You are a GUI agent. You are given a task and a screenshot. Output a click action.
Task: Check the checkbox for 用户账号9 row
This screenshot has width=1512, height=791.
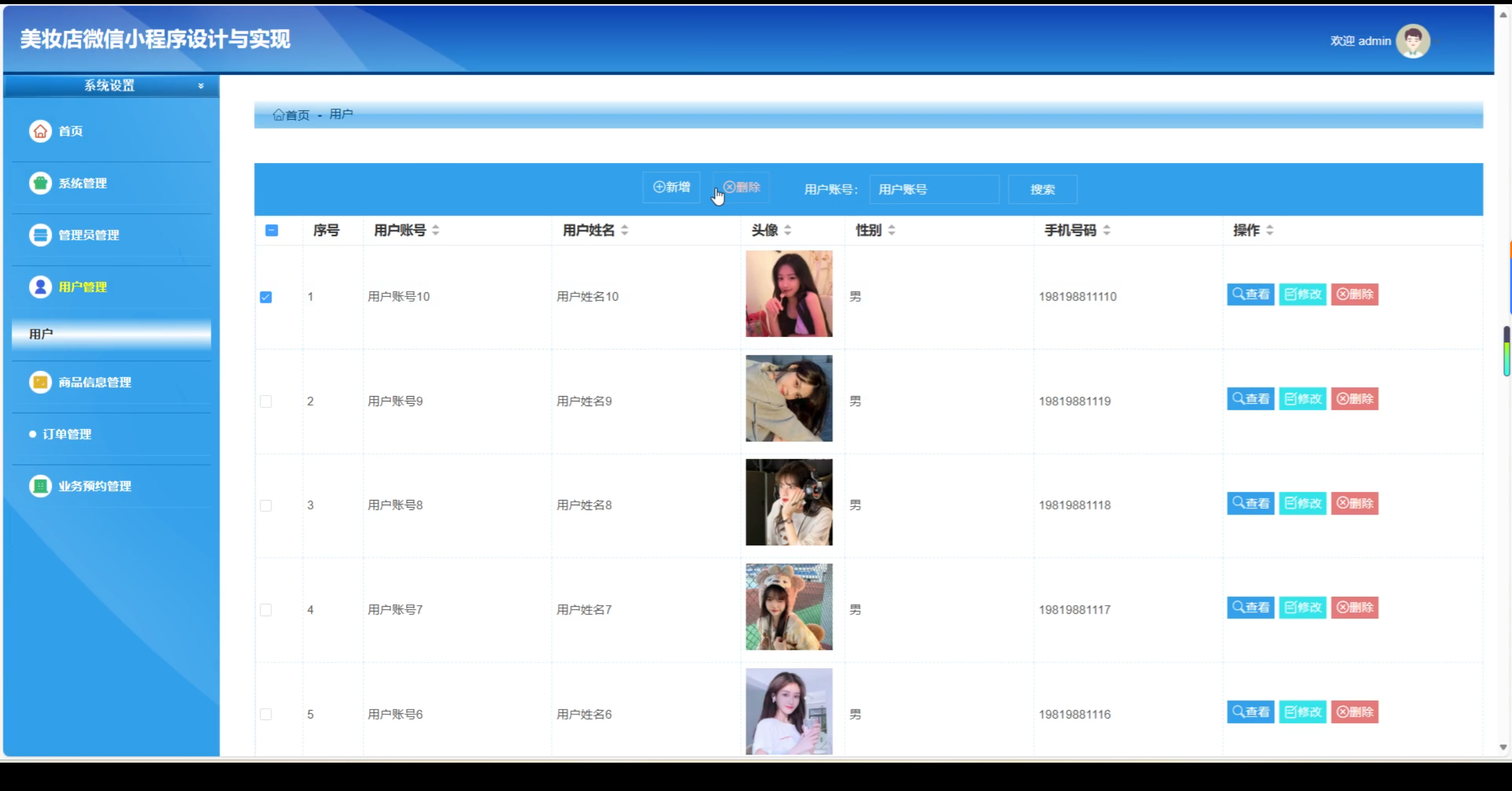pyautogui.click(x=266, y=401)
